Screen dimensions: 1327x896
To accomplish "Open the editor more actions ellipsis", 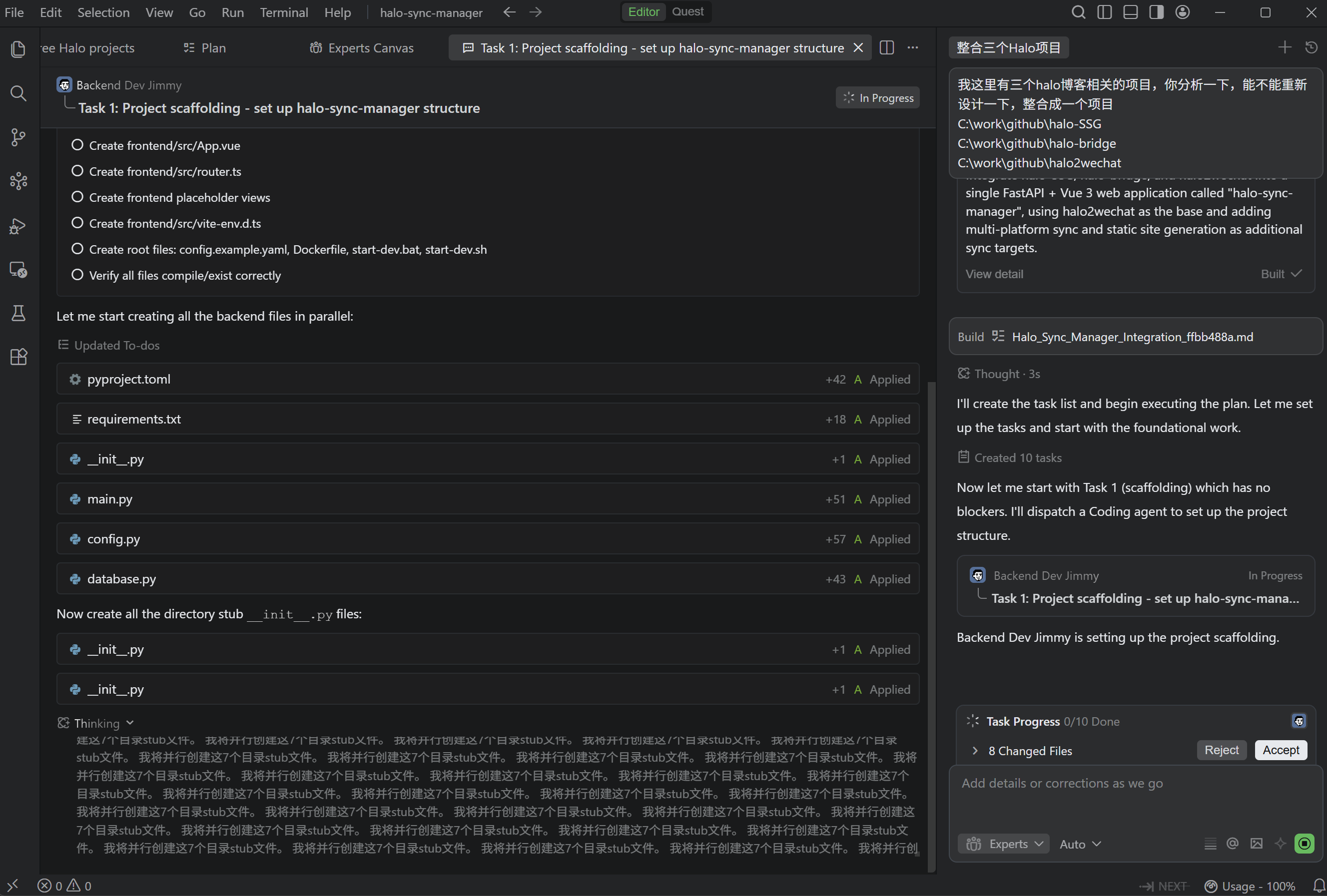I will [x=913, y=48].
